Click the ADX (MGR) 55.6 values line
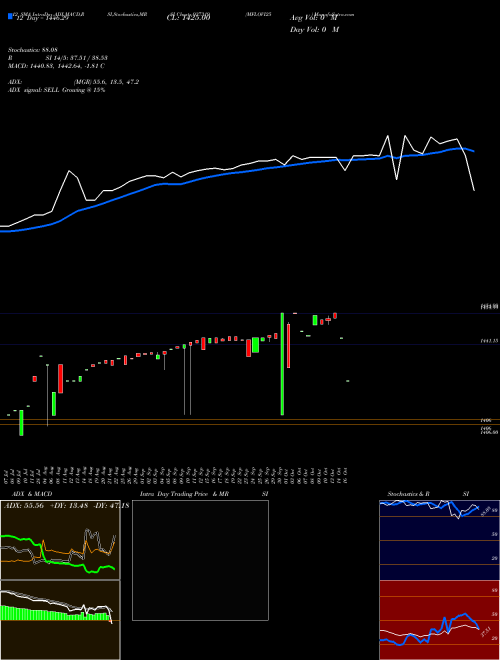Image resolution: width=500 pixels, height=660 pixels. pos(73,82)
